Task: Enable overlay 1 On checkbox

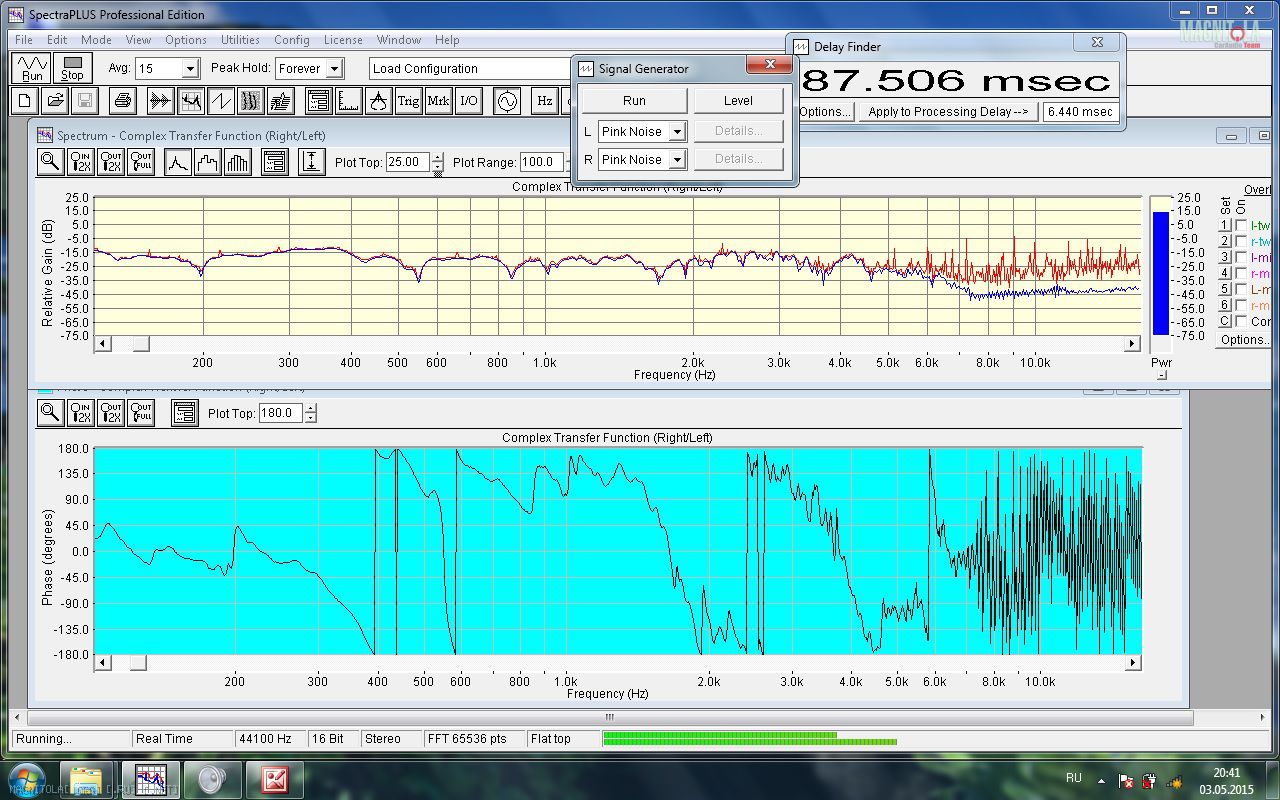Action: point(1241,226)
